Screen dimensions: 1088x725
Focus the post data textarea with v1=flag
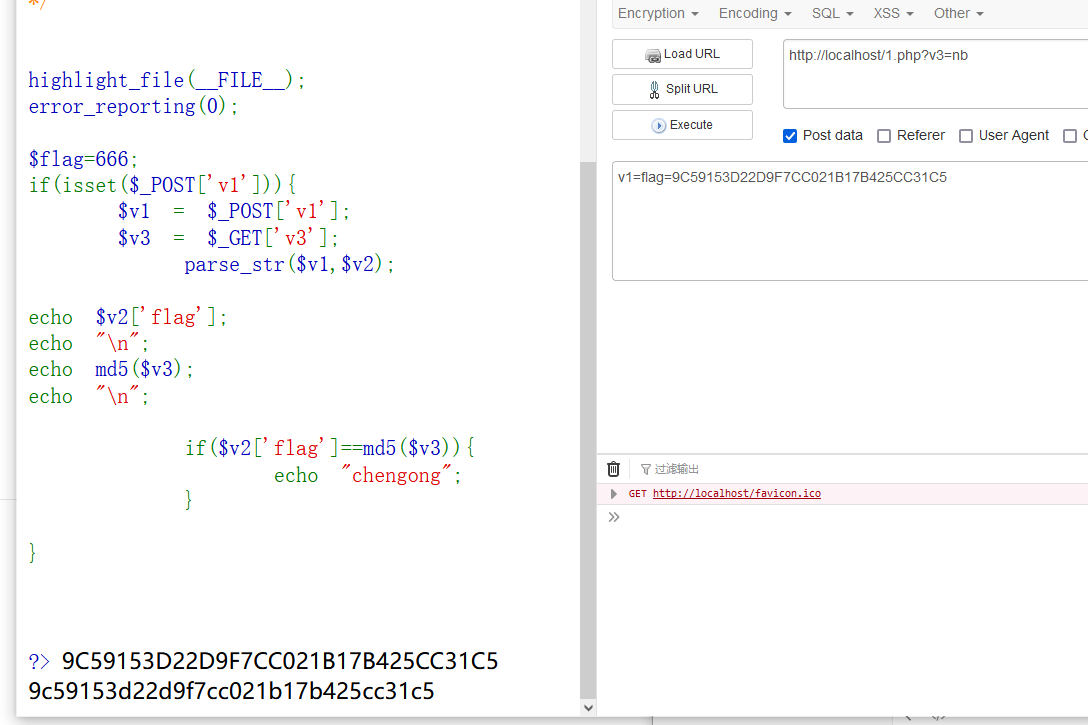point(850,221)
